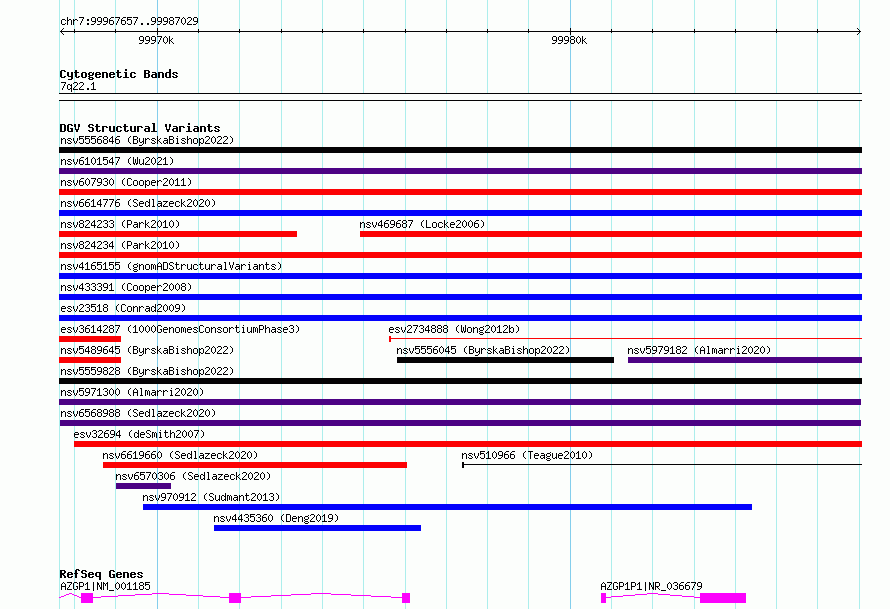This screenshot has height=609, width=890.
Task: Select esv32694 (deSmith2007) label
Action: coord(139,434)
